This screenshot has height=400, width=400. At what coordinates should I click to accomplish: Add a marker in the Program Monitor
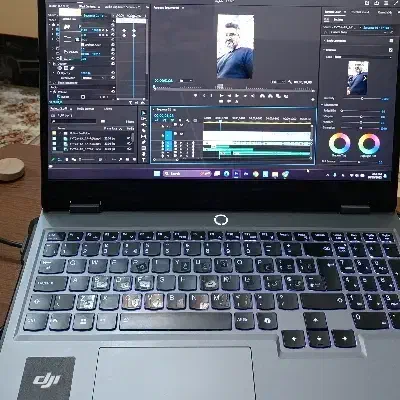point(196,96)
